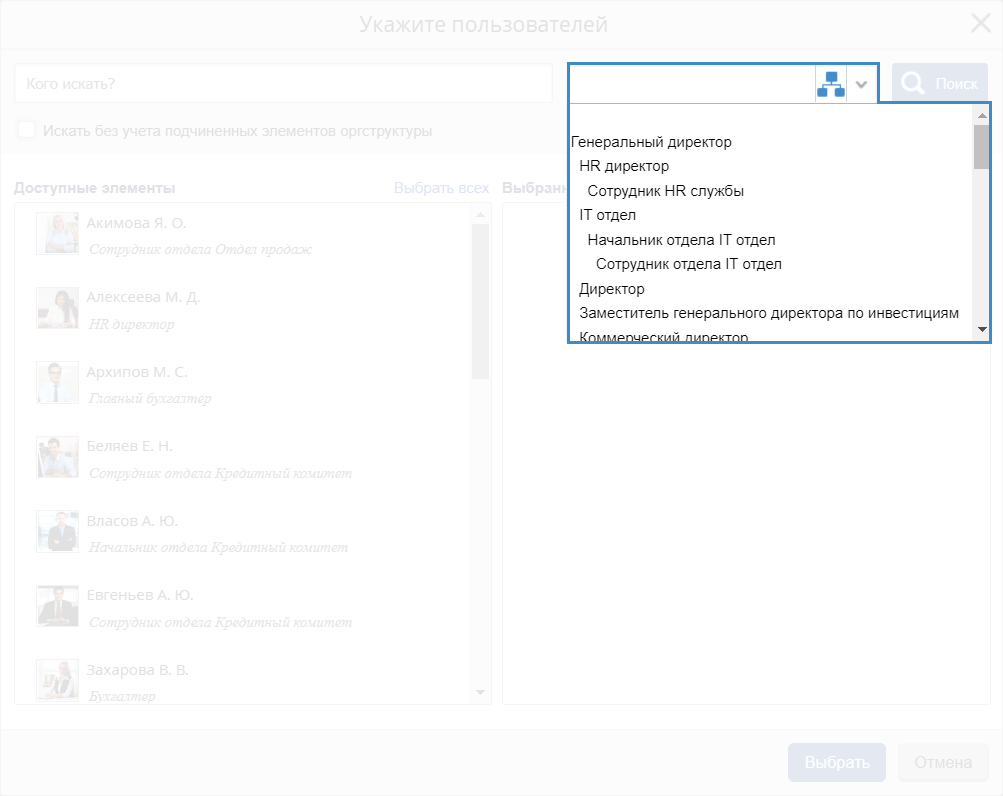This screenshot has width=1003, height=796.
Task: Focus the 'Кого искать?' search field
Action: click(x=283, y=83)
